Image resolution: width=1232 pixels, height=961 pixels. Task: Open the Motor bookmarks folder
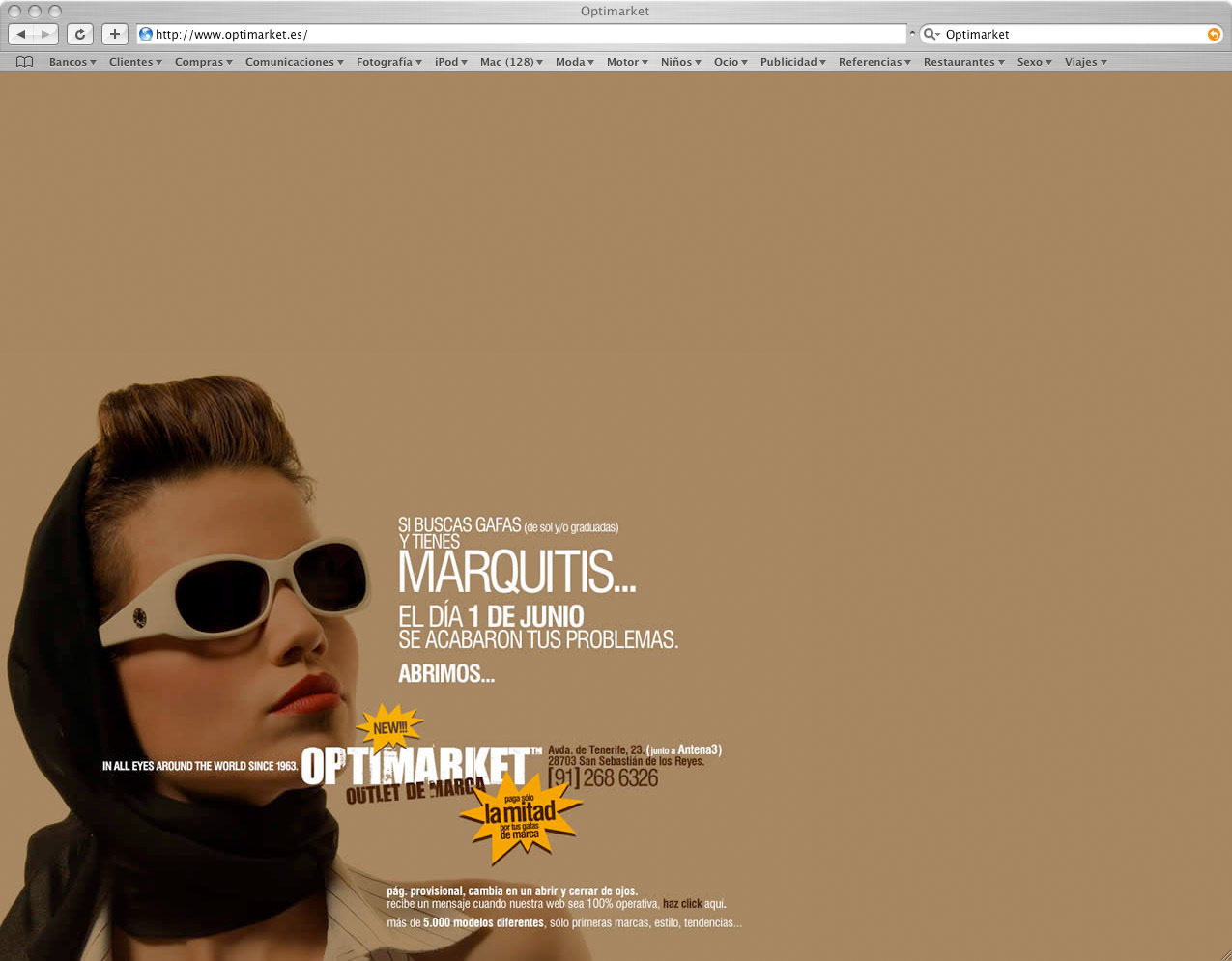click(627, 62)
